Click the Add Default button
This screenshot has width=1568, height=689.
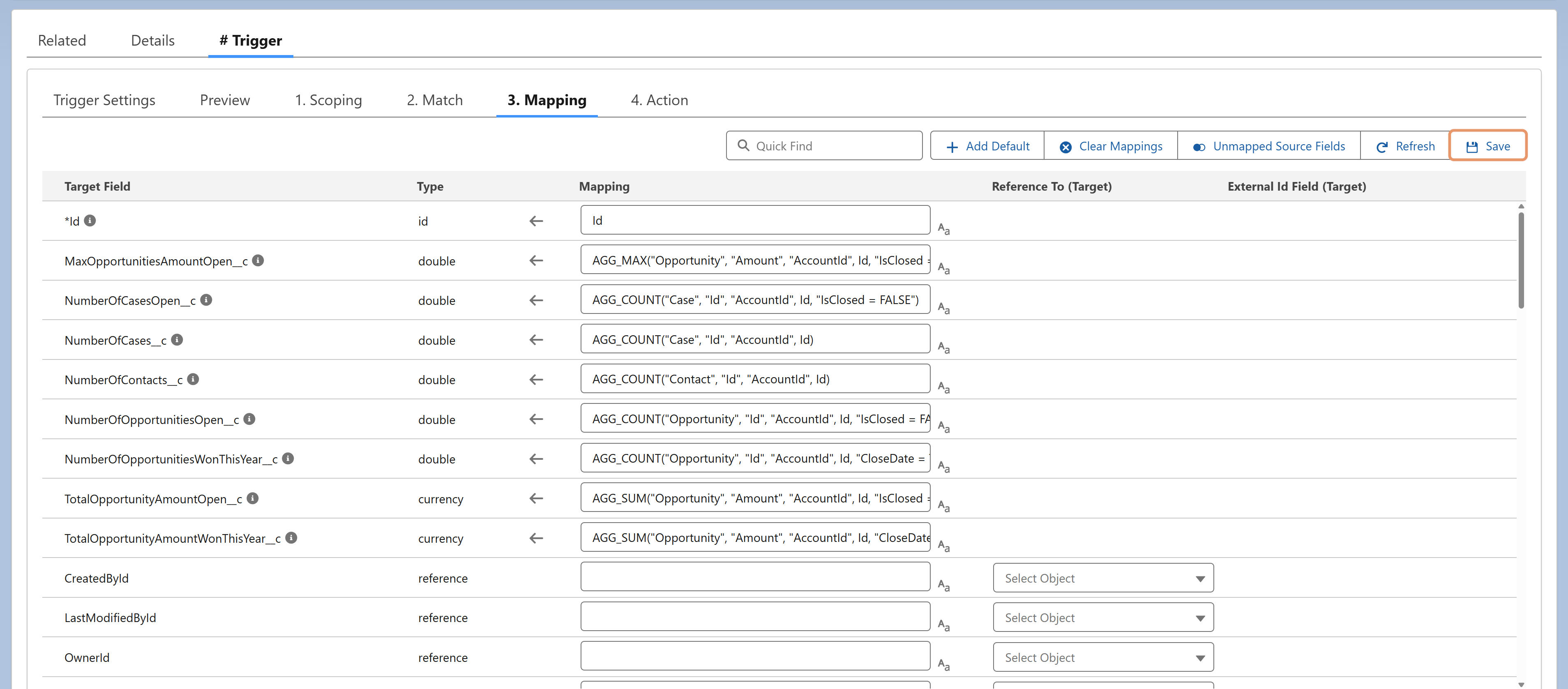(987, 146)
